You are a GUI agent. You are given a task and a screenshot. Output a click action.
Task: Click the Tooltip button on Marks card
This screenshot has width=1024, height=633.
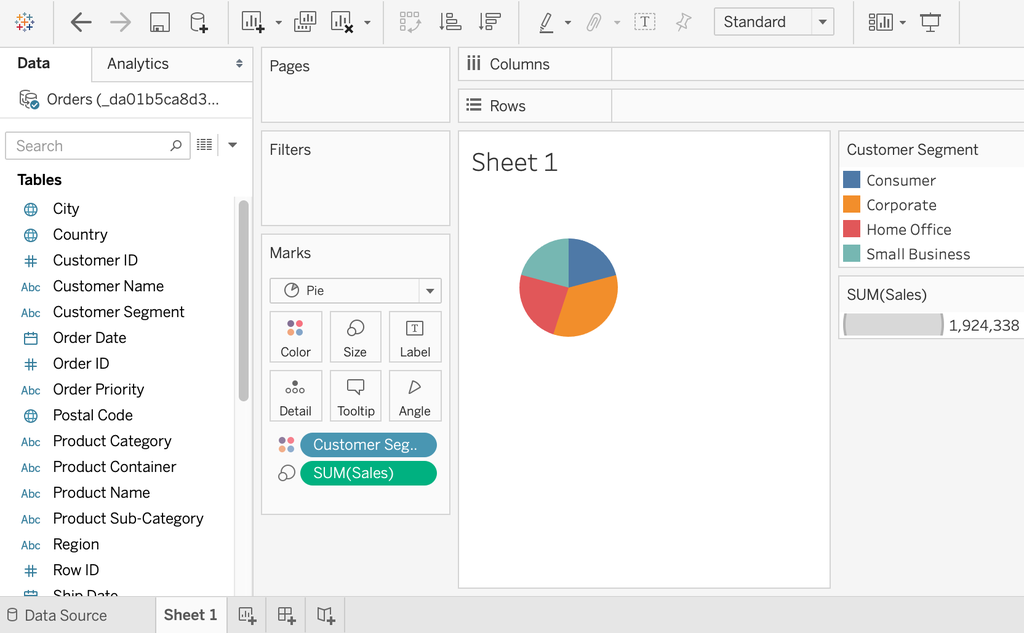[355, 397]
